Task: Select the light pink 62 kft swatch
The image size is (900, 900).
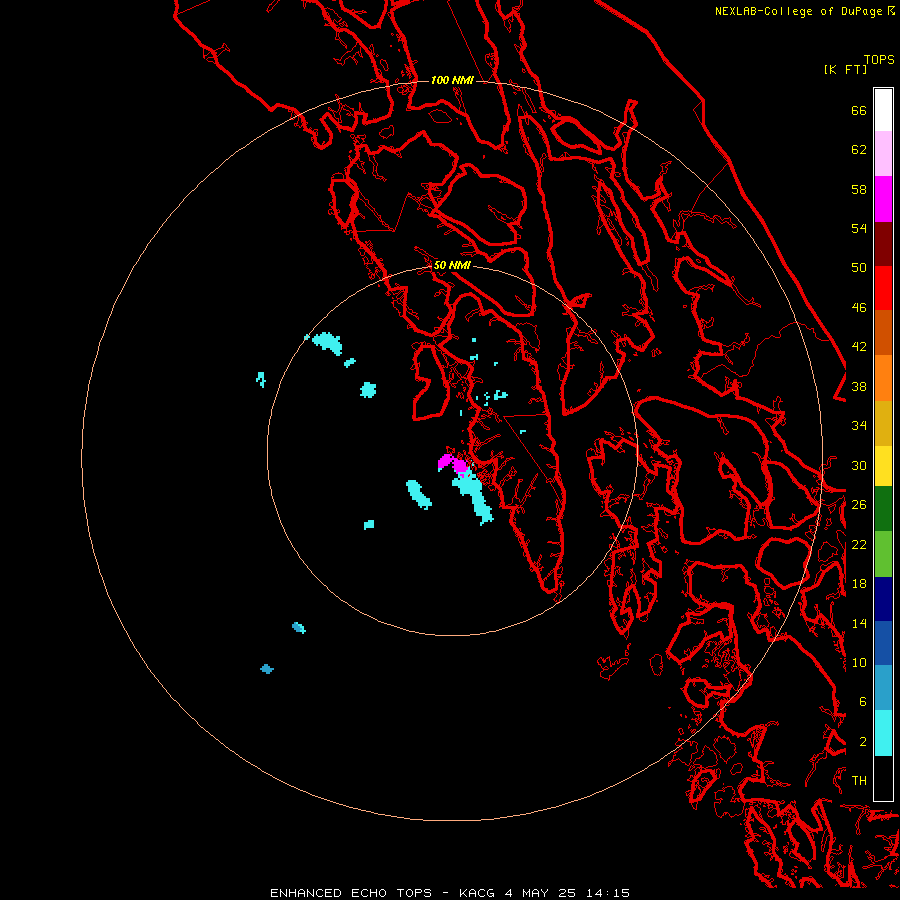Action: 883,154
